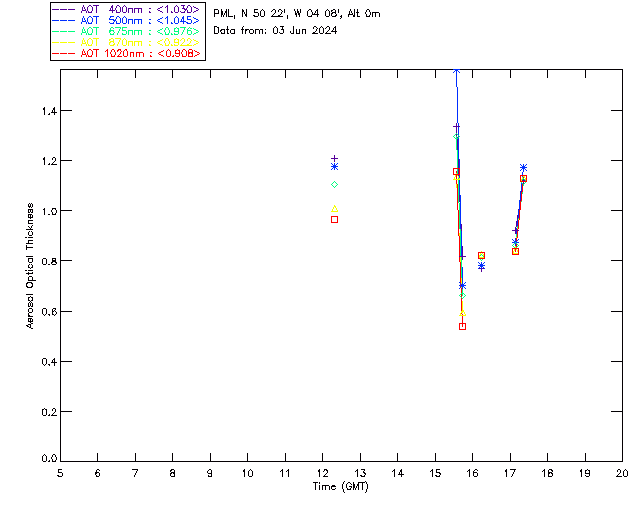Click x-axis tick label 17
The height and width of the screenshot is (512, 640).
click(x=510, y=474)
